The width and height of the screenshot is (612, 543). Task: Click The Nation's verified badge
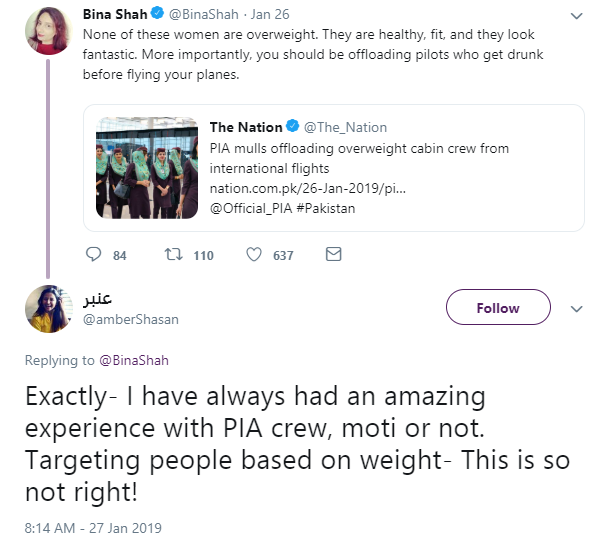[x=293, y=126]
